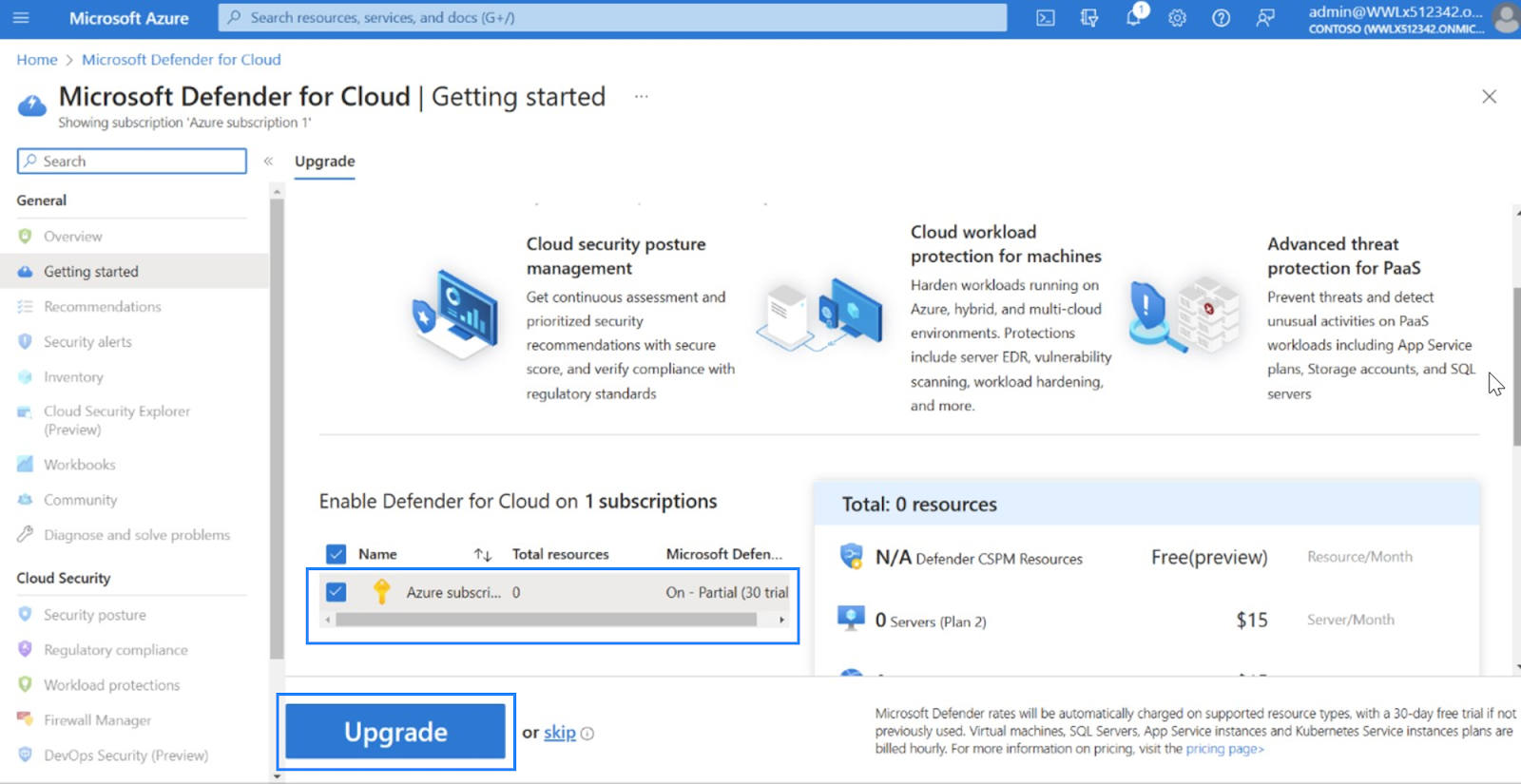Click the Workbooks icon

[25, 464]
